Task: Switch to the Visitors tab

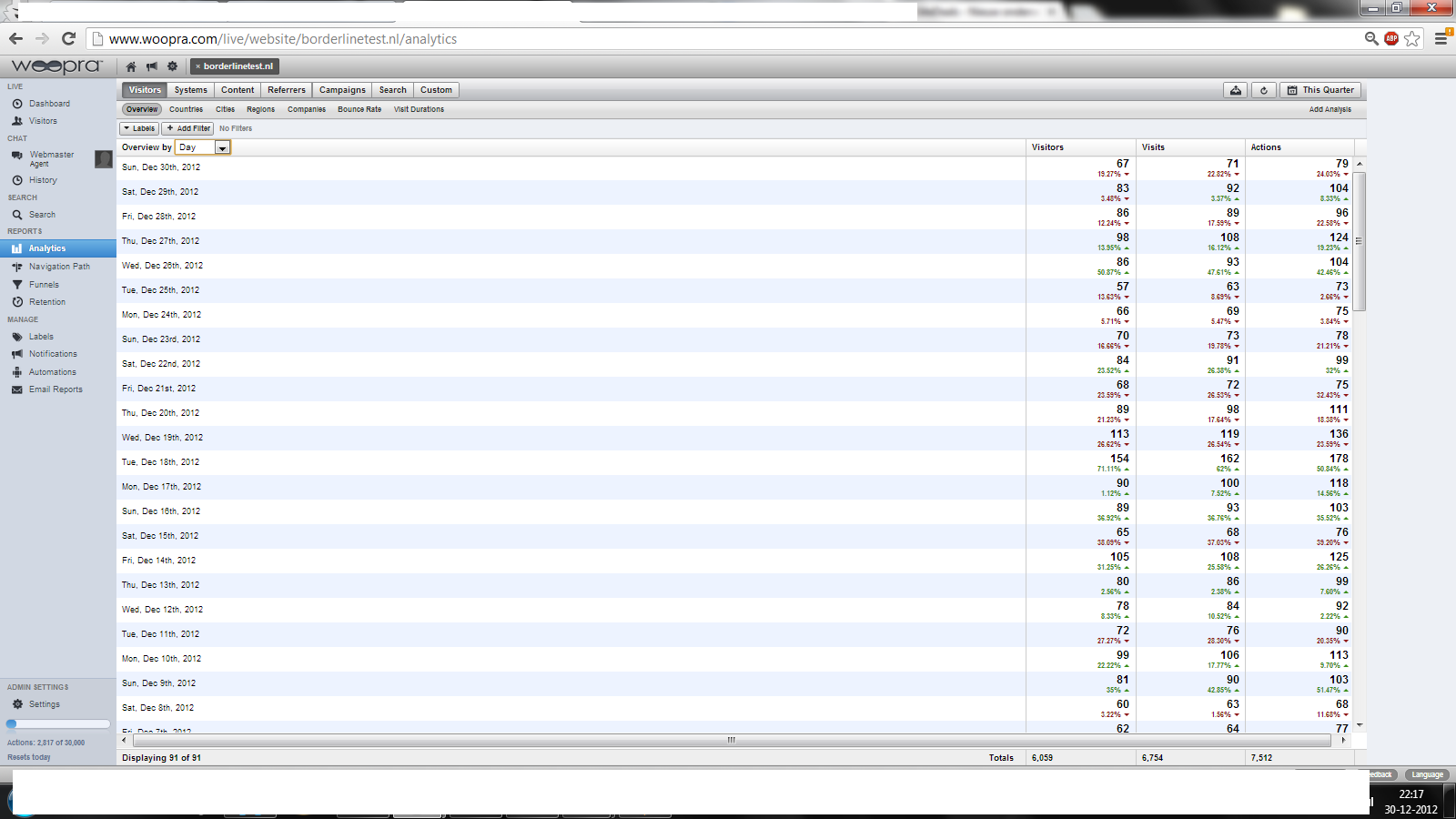Action: pos(145,90)
